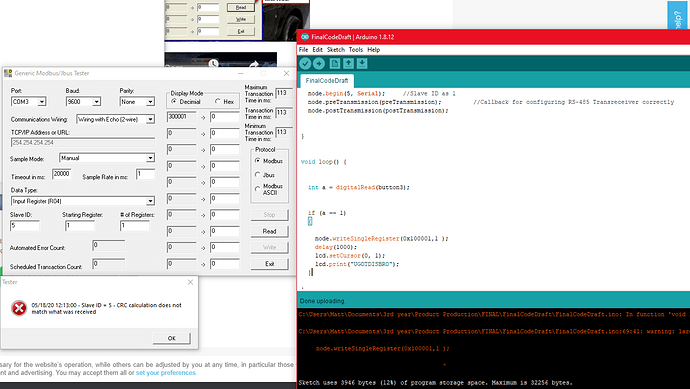Click the Scheduled Transaction Count field
The image size is (690, 389).
coord(109,264)
